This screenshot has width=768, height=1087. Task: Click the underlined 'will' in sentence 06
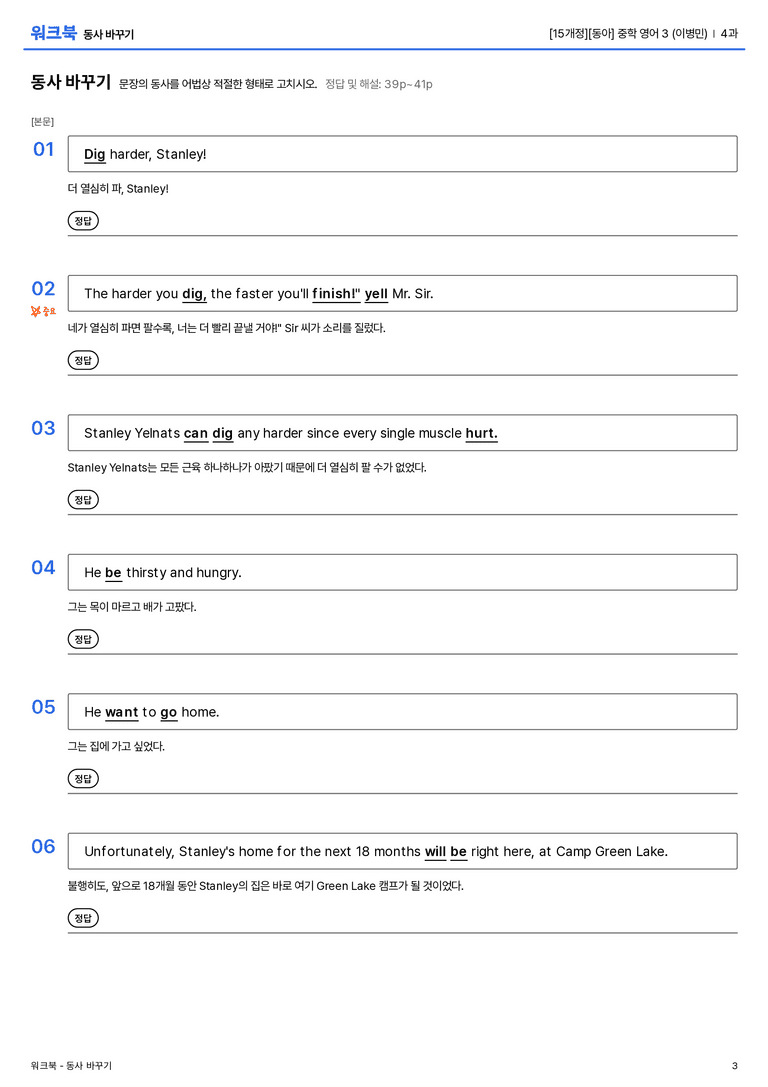[435, 851]
